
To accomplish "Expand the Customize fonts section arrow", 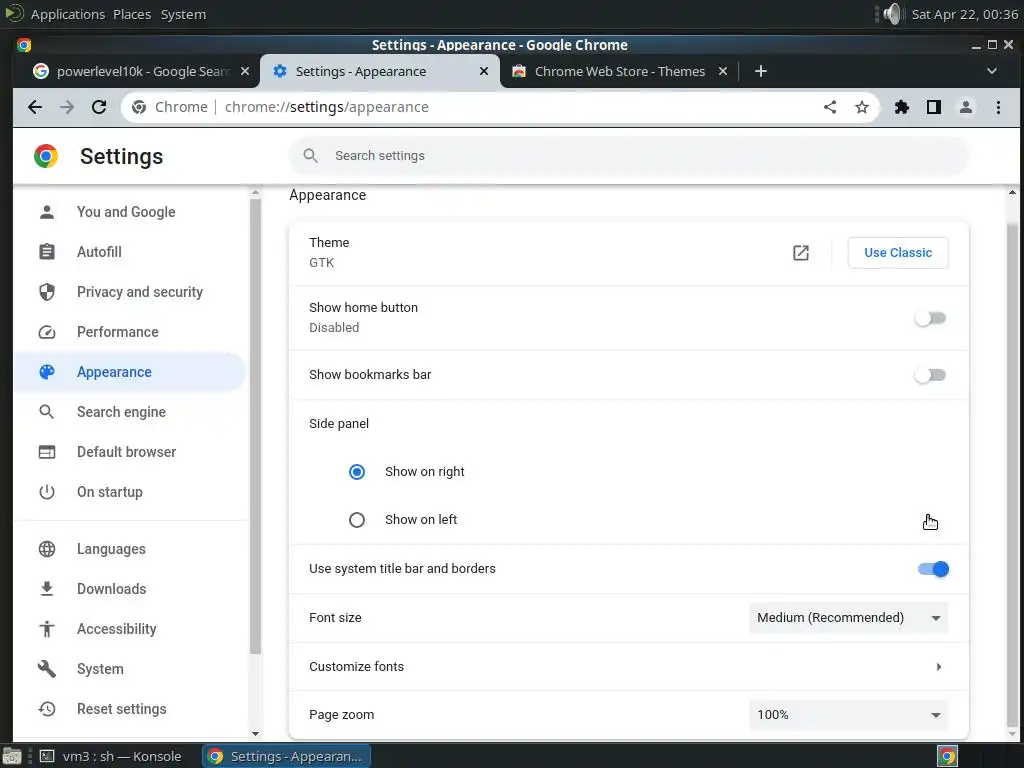I will 938,667.
